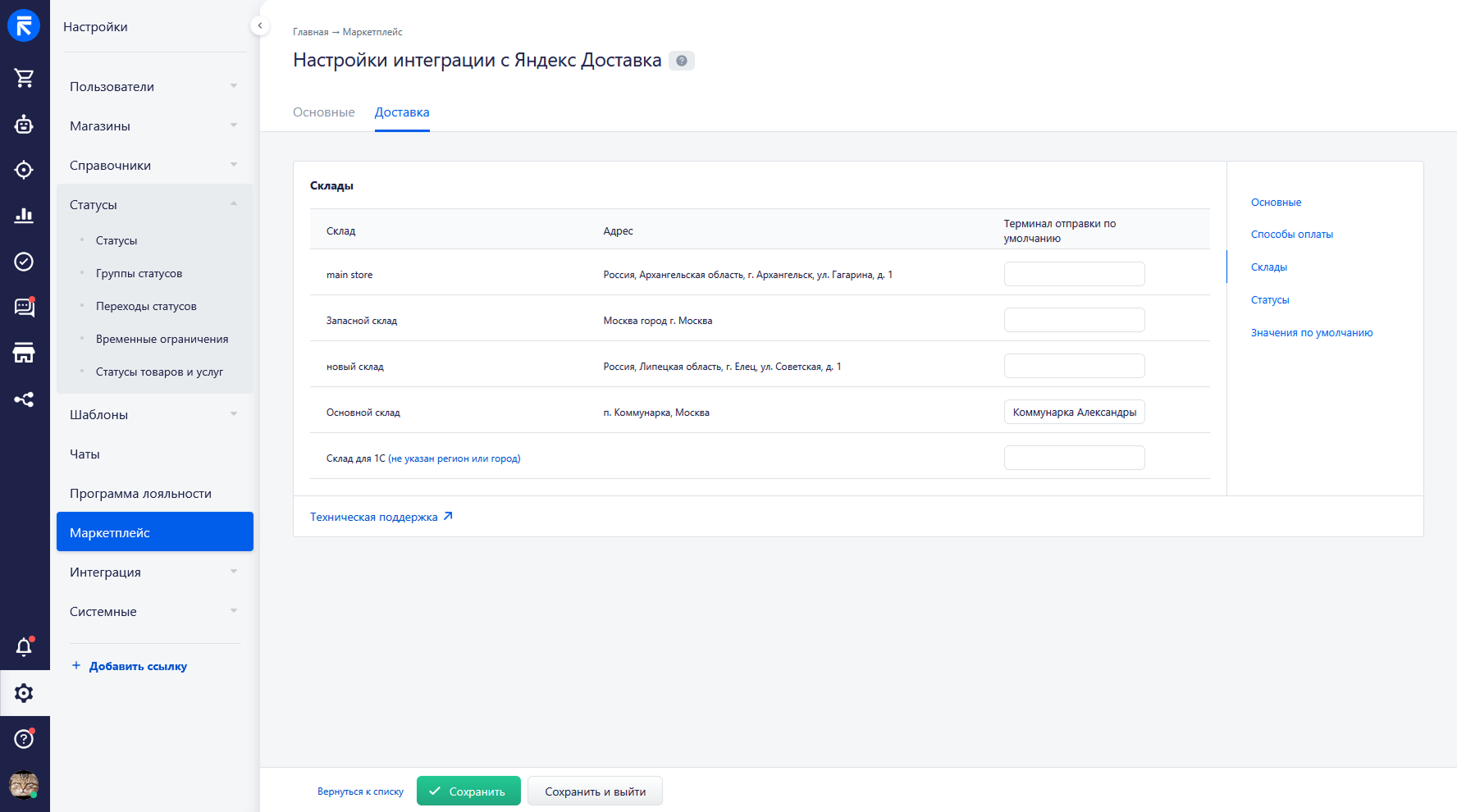The image size is (1457, 812).
Task: Expand the Интеграция menu section
Action: click(x=154, y=573)
